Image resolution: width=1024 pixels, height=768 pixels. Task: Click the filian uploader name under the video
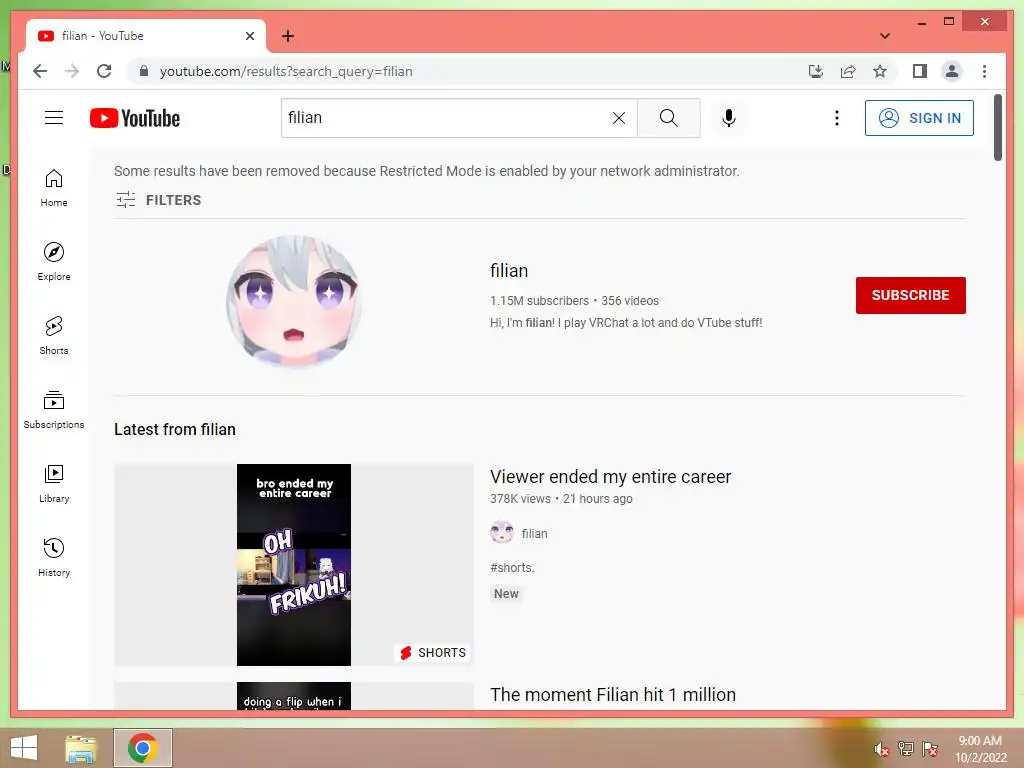pyautogui.click(x=534, y=534)
